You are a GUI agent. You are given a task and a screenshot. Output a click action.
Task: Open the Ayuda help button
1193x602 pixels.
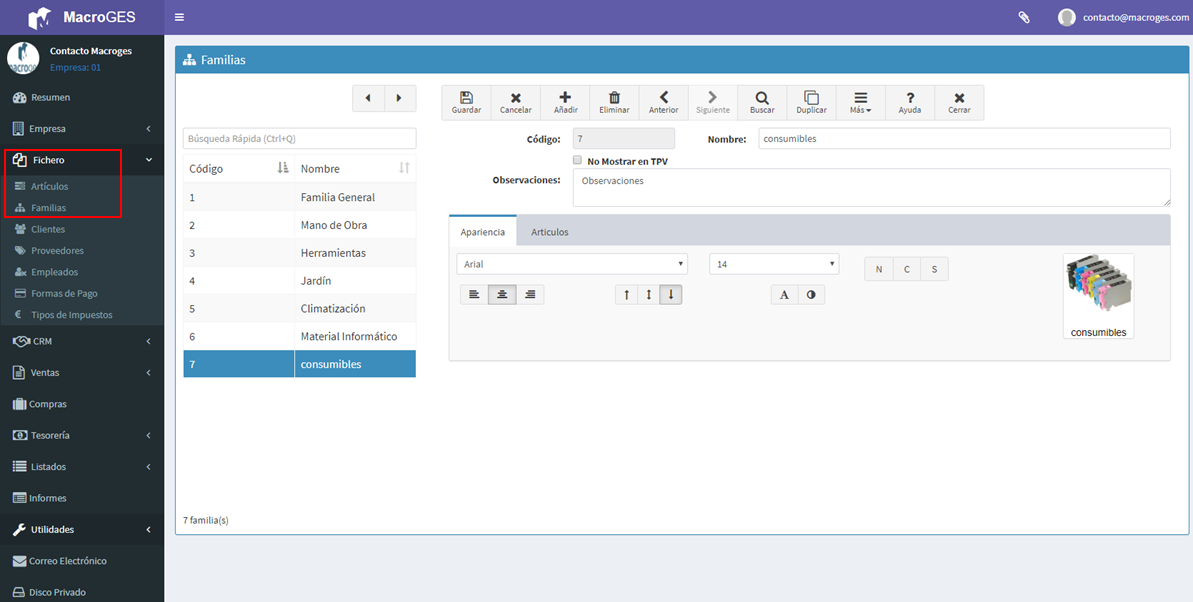coord(910,103)
